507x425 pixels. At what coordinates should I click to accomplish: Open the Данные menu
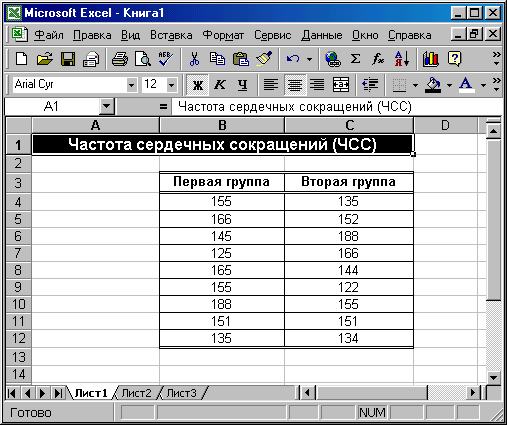[x=322, y=35]
